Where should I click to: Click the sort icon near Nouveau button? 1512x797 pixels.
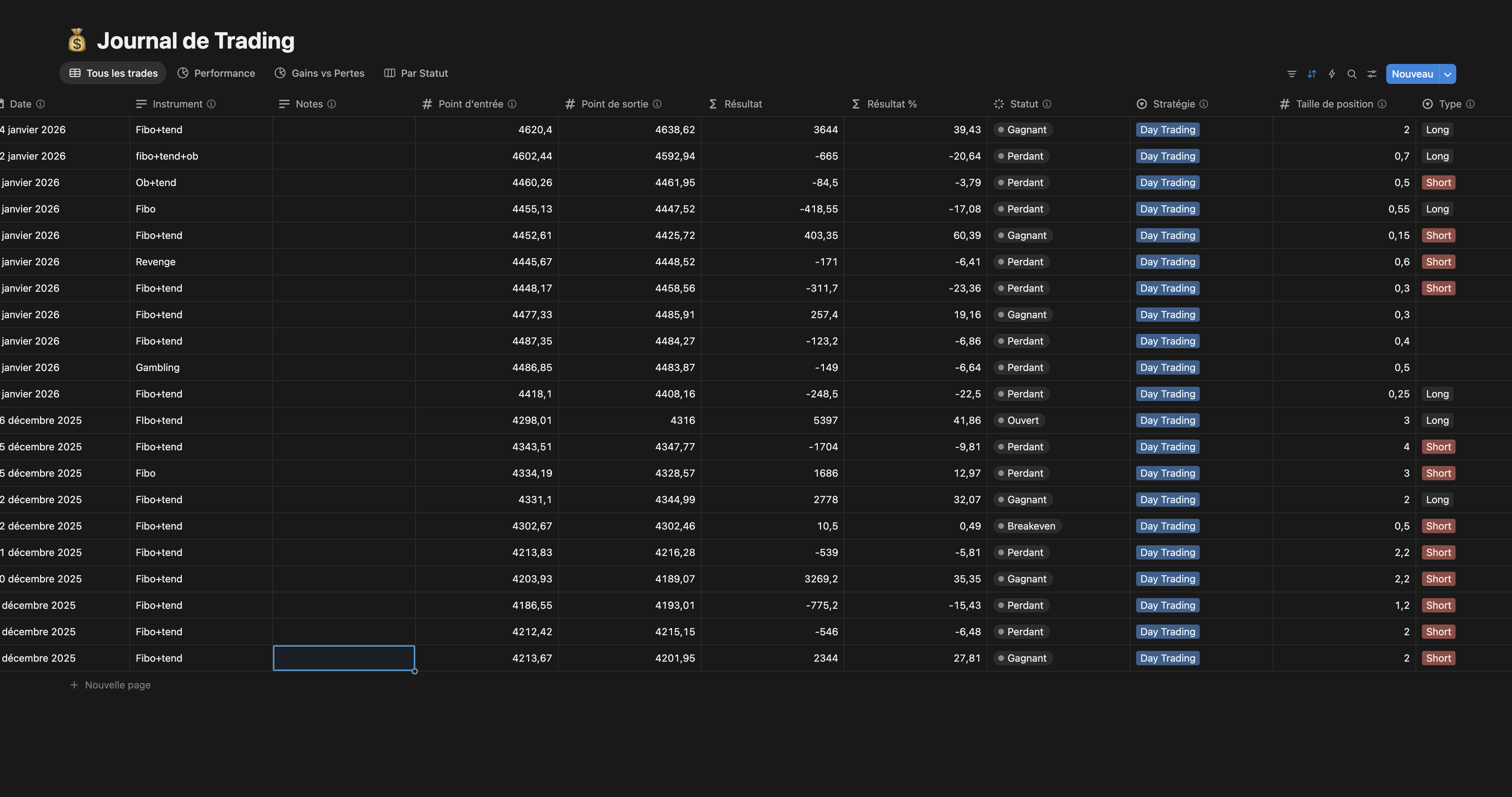coord(1312,73)
